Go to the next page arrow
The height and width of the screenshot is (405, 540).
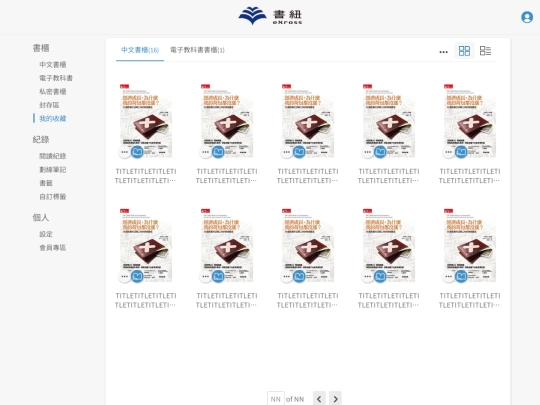point(335,398)
